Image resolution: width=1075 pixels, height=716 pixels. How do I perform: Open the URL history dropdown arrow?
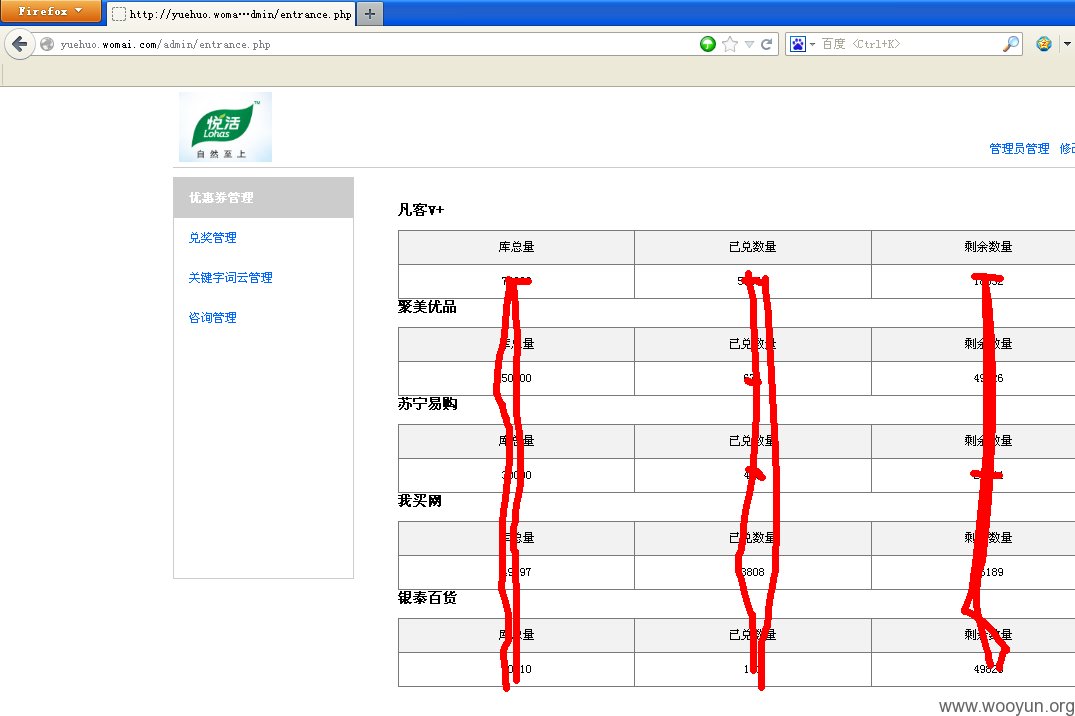tap(749, 45)
